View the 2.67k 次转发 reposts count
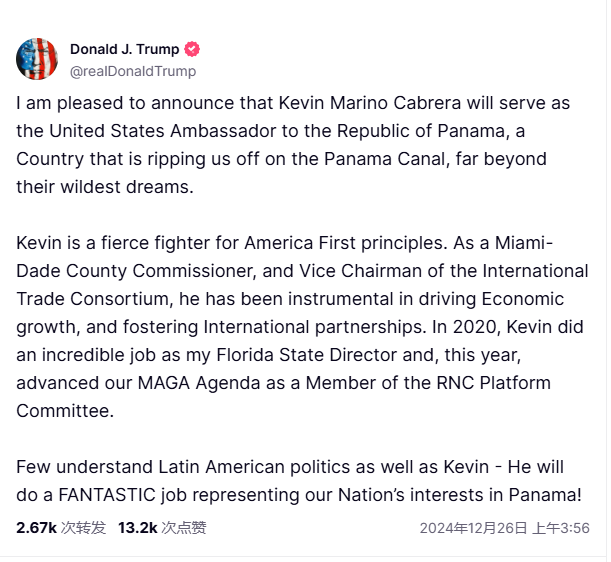Screen dimensions: 611x562 coord(61,527)
